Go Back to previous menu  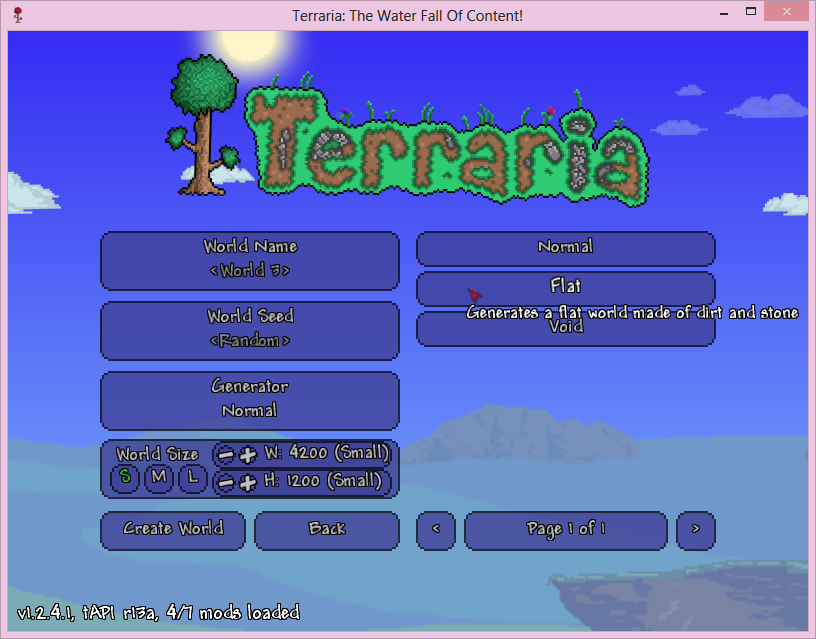(327, 530)
